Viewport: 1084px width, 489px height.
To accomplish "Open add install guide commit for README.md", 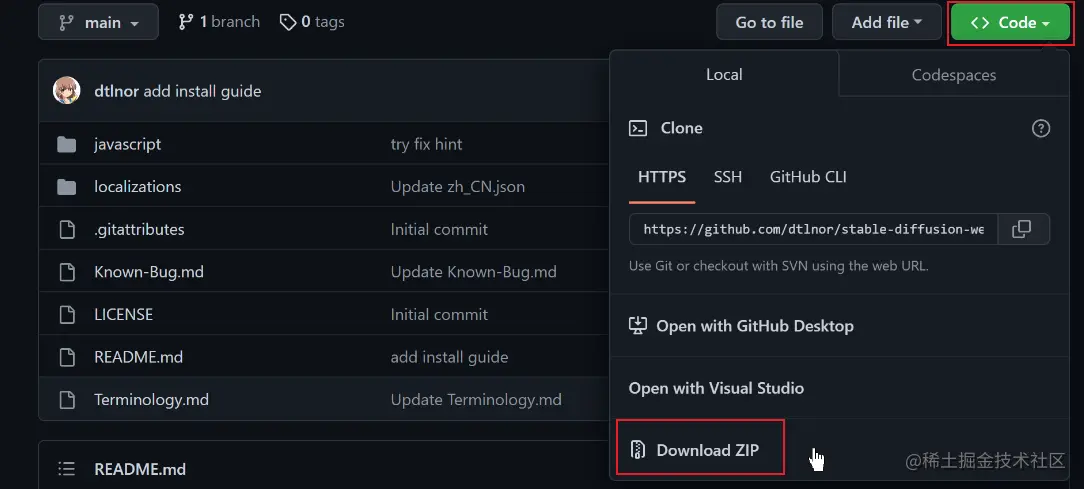I will [449, 358].
